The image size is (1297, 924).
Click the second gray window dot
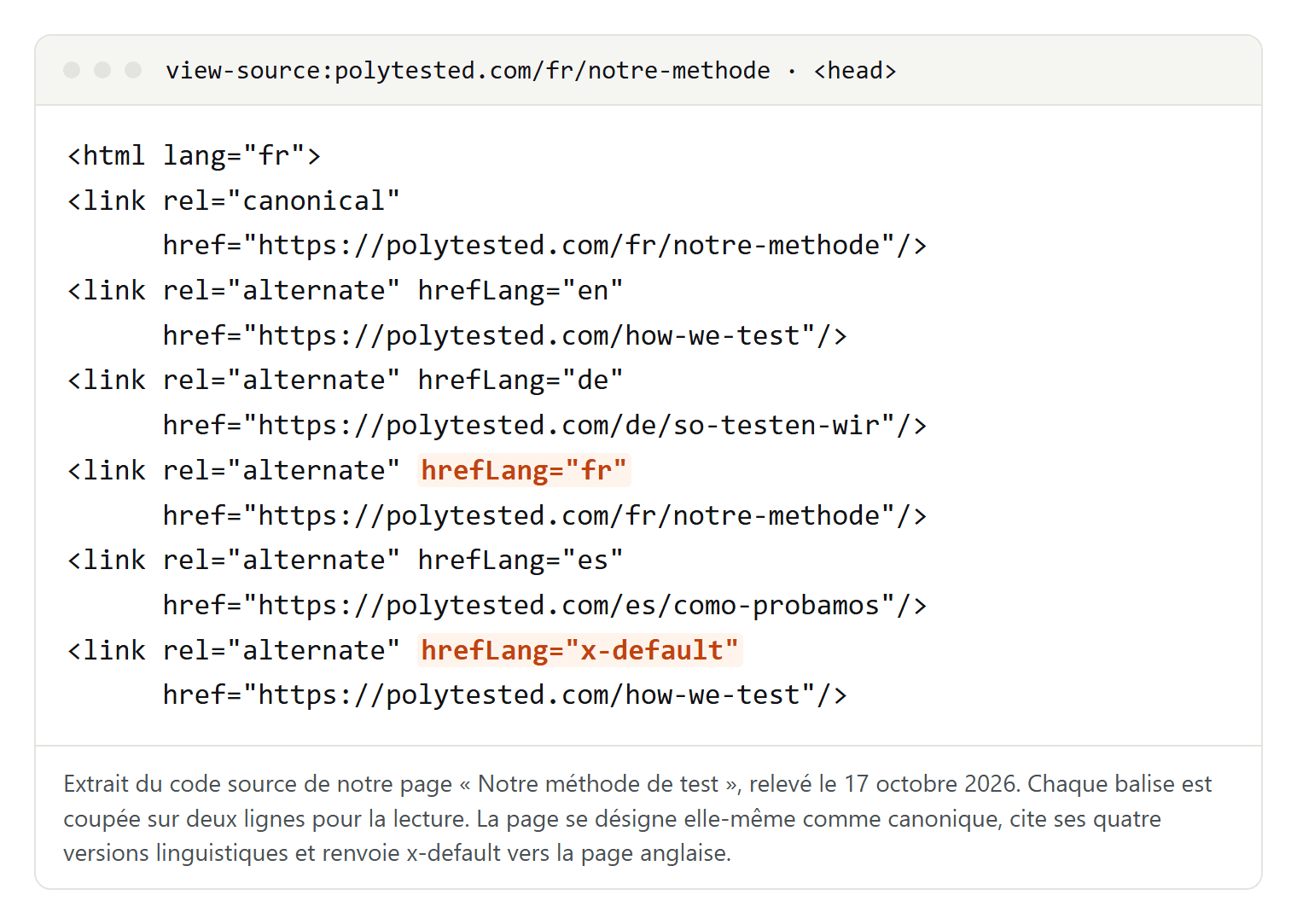(102, 70)
